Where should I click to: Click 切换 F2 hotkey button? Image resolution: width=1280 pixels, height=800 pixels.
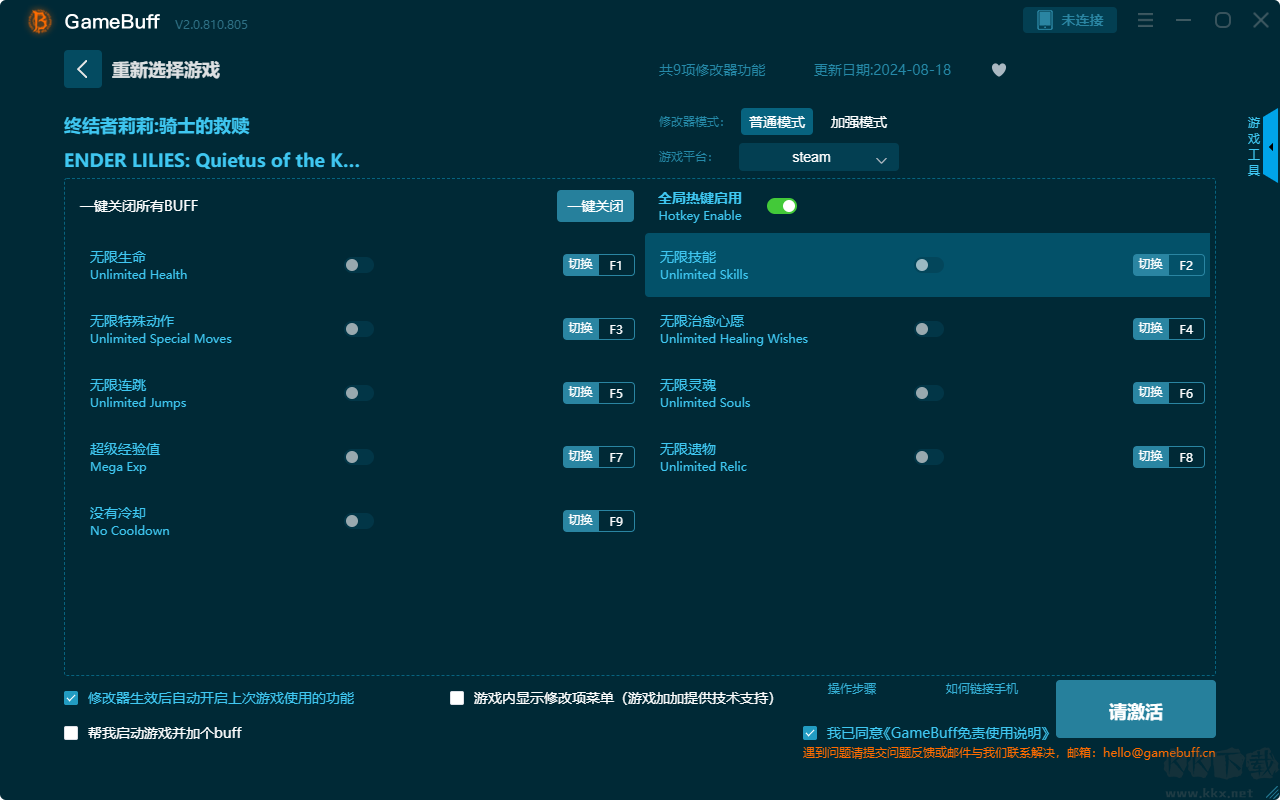pyautogui.click(x=1169, y=265)
